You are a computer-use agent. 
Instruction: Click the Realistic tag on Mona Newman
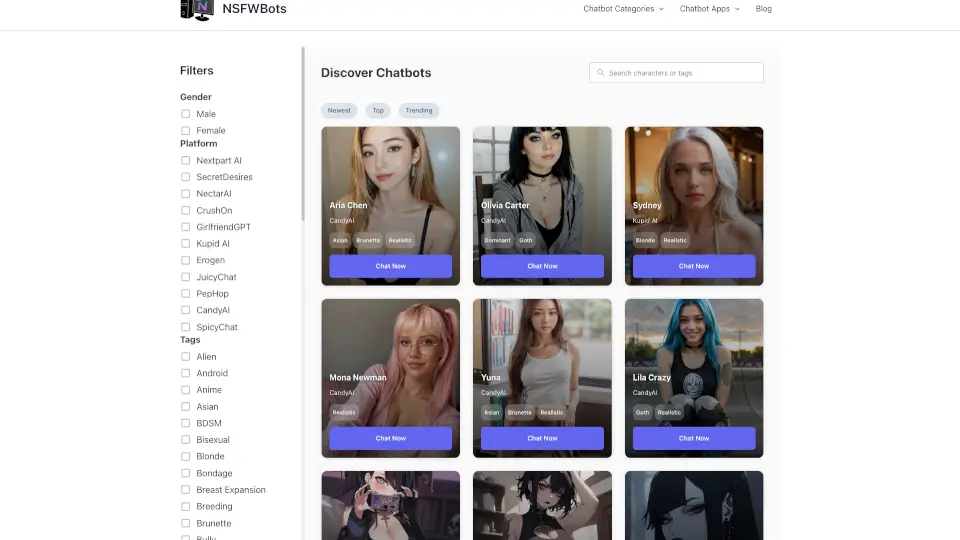tap(344, 413)
